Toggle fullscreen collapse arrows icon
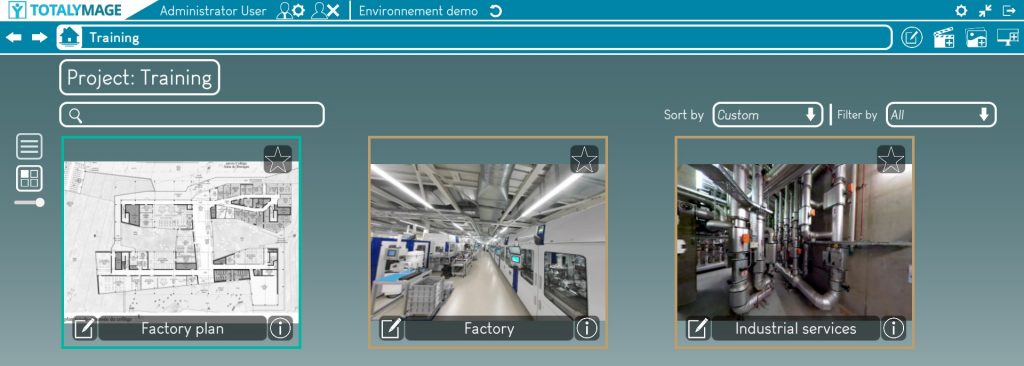This screenshot has width=1024, height=366. coord(985,11)
